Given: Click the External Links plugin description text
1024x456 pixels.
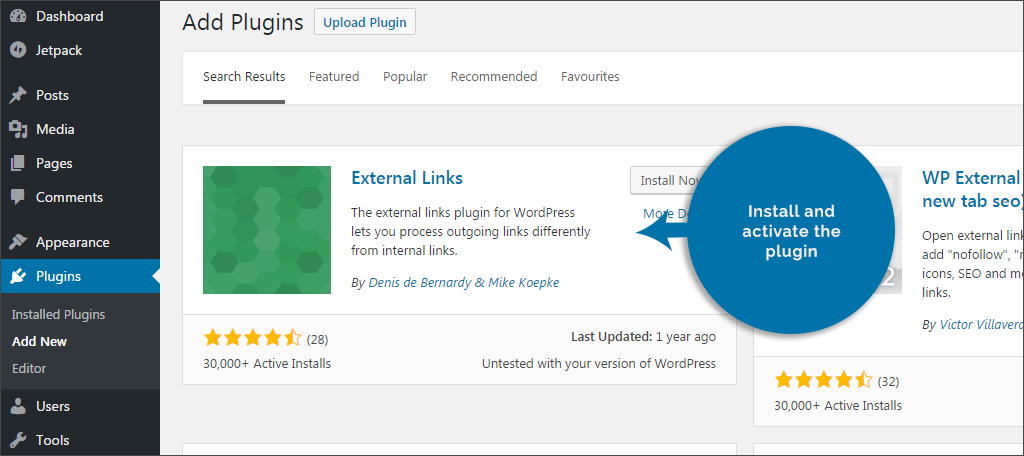Looking at the screenshot, I should coord(471,232).
